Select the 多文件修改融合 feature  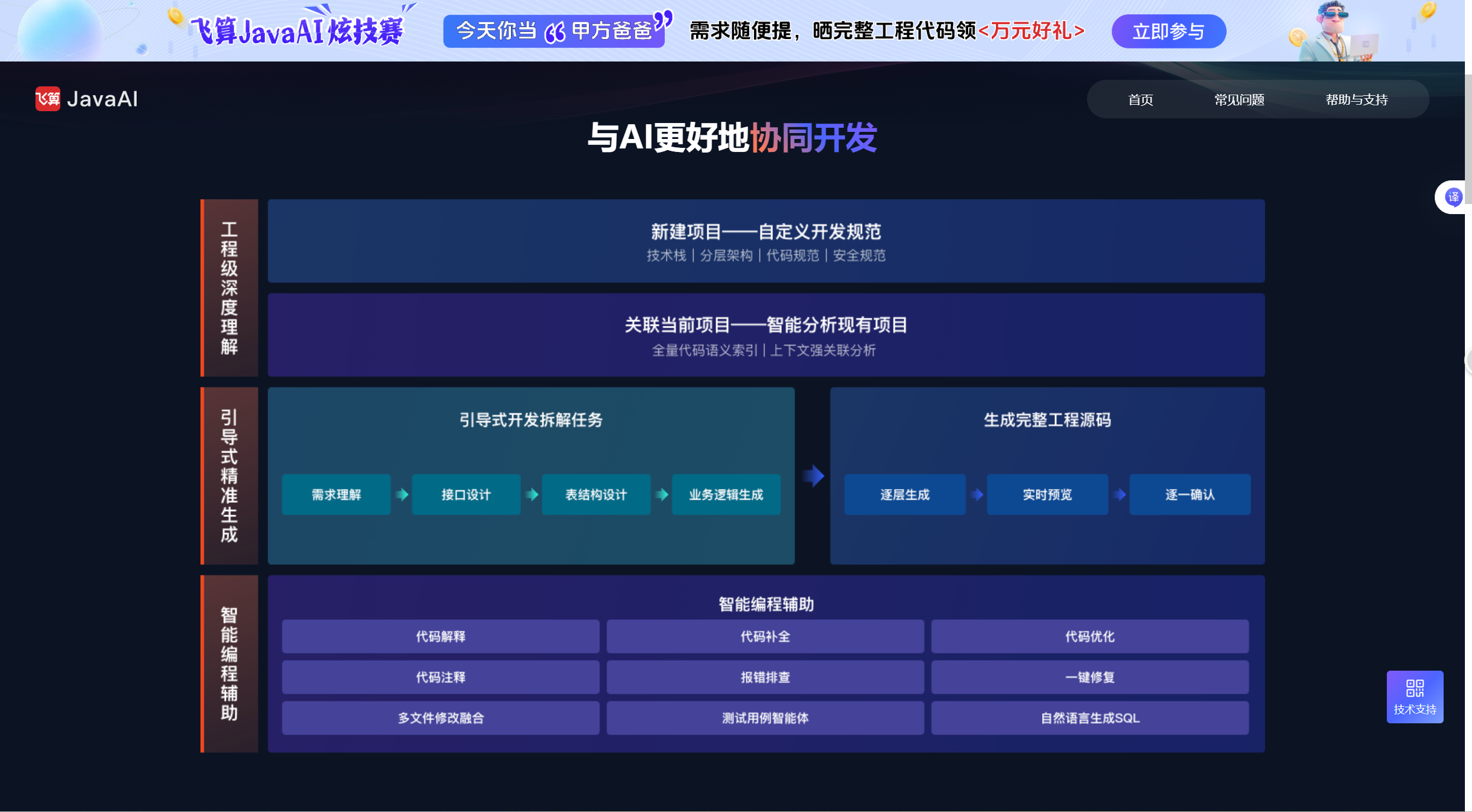point(441,718)
